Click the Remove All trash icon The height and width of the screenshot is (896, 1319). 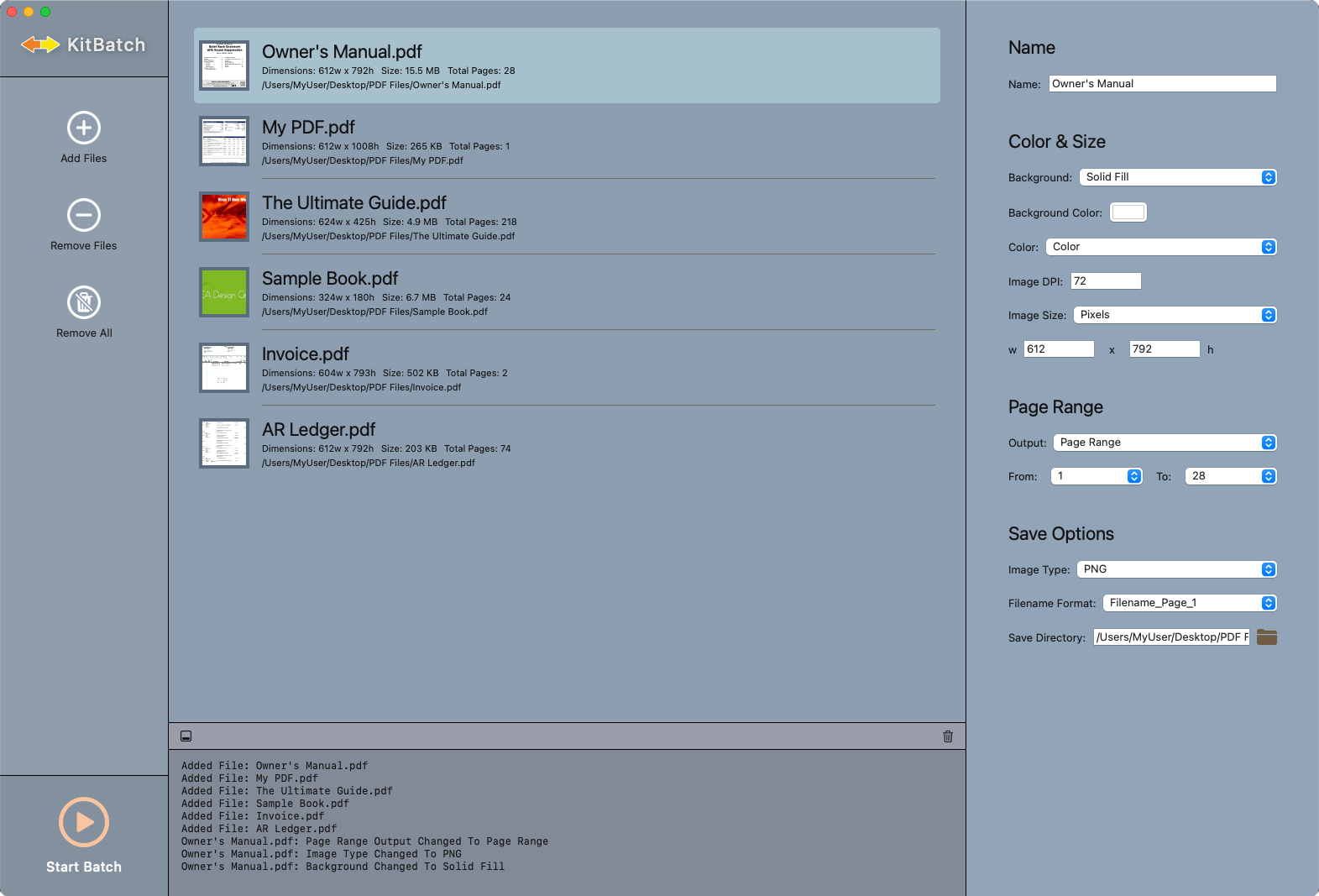coord(84,302)
